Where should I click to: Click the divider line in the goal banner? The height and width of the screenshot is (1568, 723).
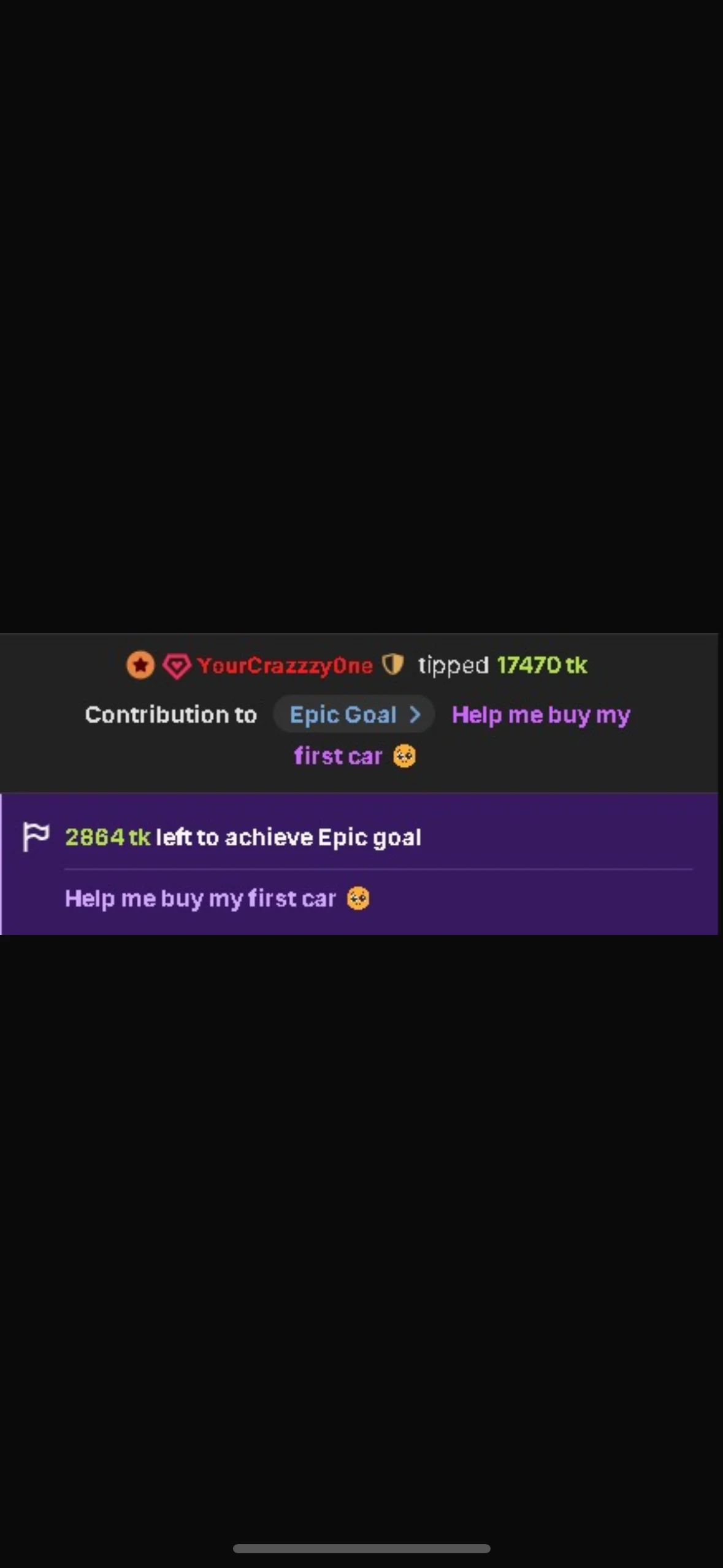(x=378, y=869)
